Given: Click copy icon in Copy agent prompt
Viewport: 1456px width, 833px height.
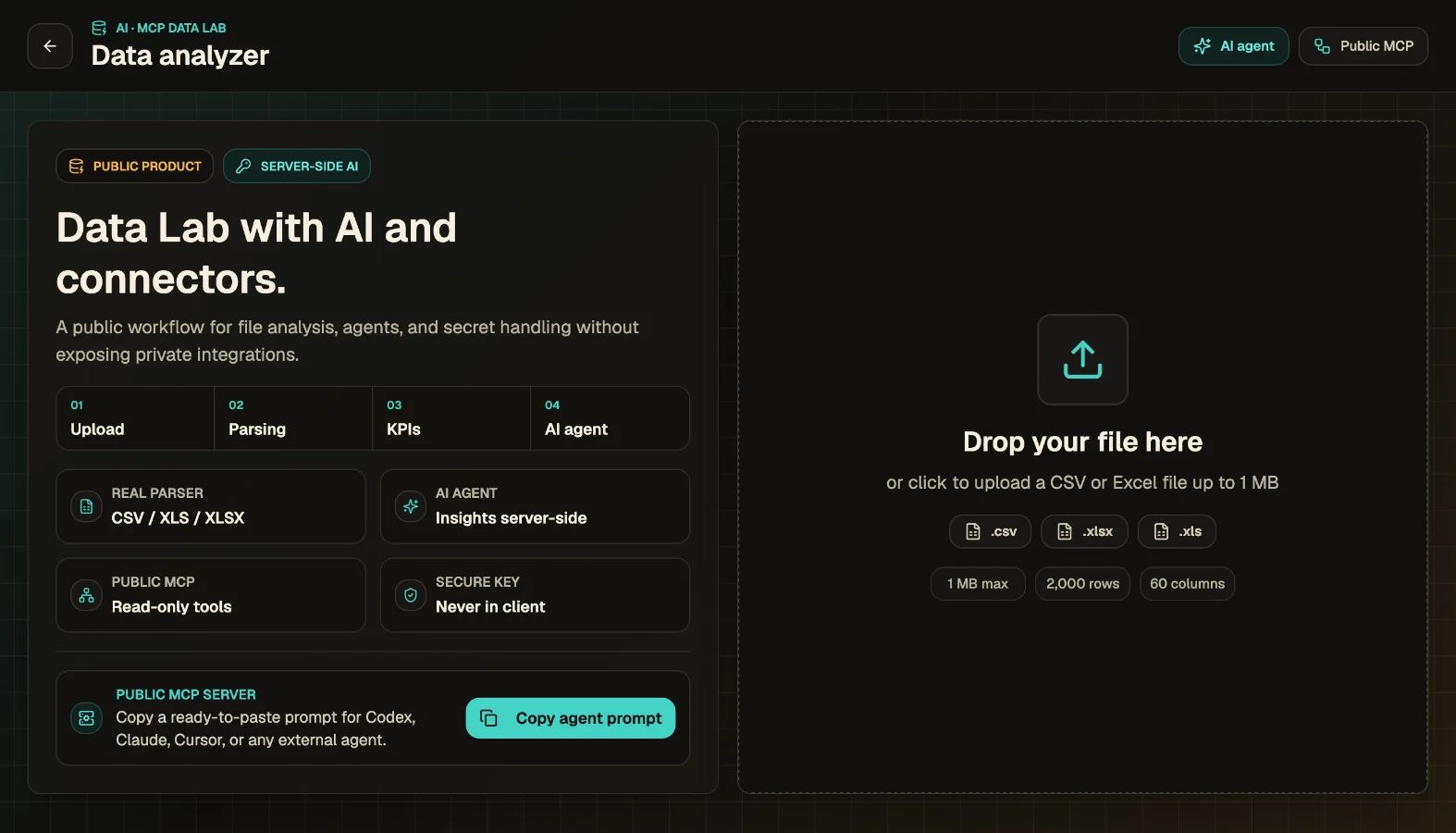Looking at the screenshot, I should pyautogui.click(x=489, y=718).
